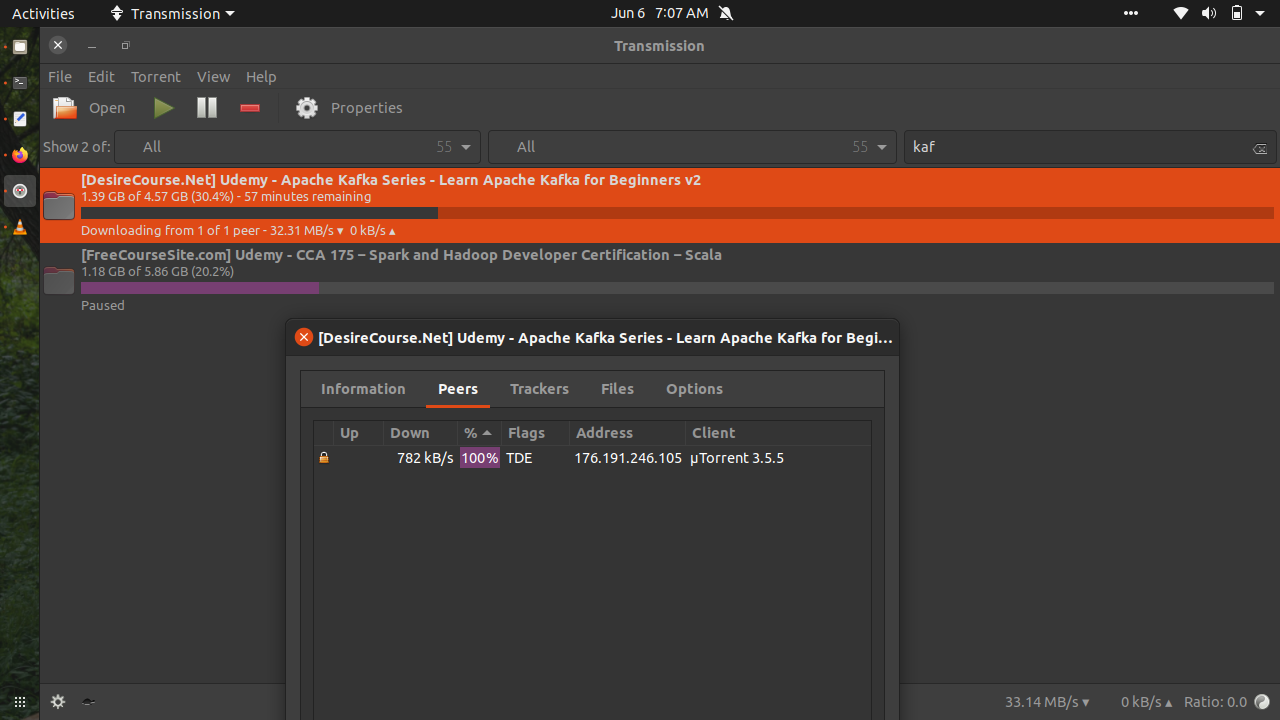Switch to the Information tab
This screenshot has height=720, width=1280.
(x=363, y=389)
